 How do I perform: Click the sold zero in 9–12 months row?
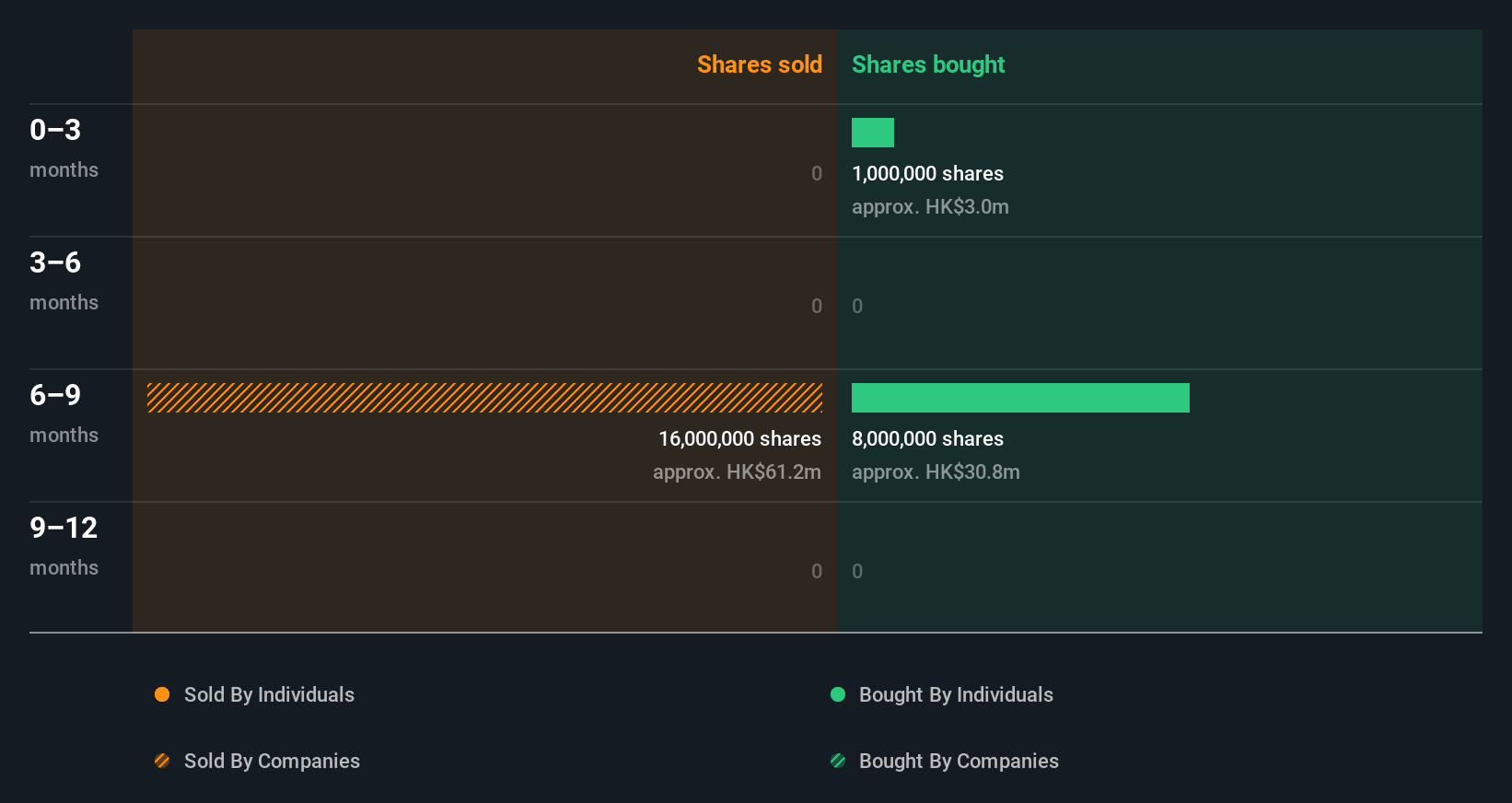click(817, 572)
